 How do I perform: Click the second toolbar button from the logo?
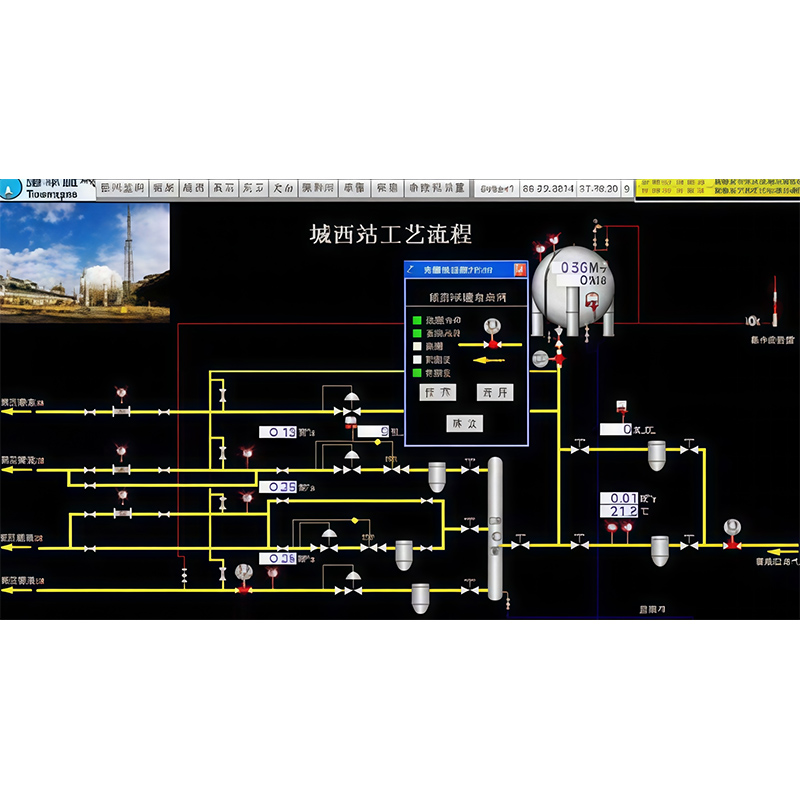tap(164, 188)
